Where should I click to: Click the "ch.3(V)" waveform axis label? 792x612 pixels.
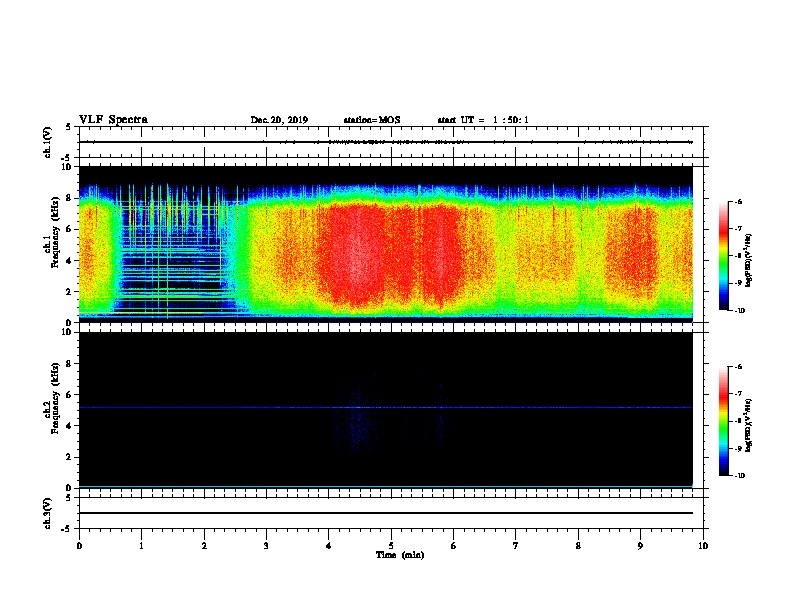[x=48, y=513]
